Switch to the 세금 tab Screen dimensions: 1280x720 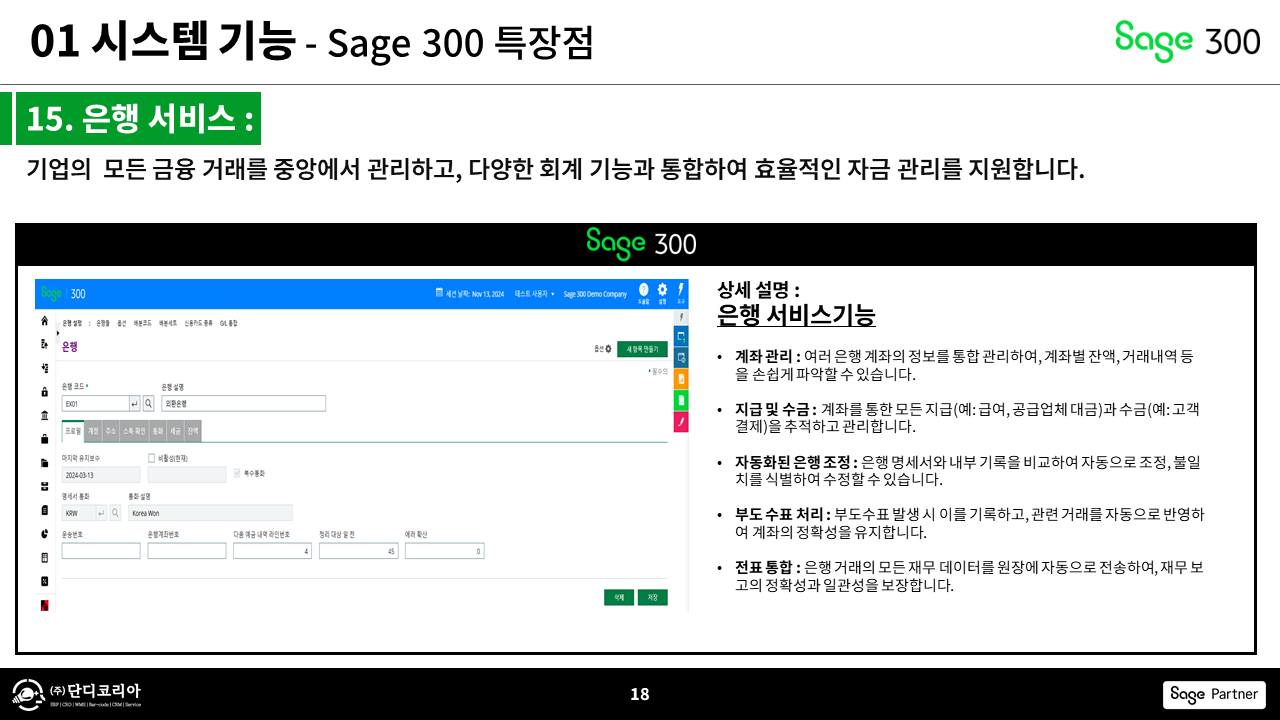175,431
